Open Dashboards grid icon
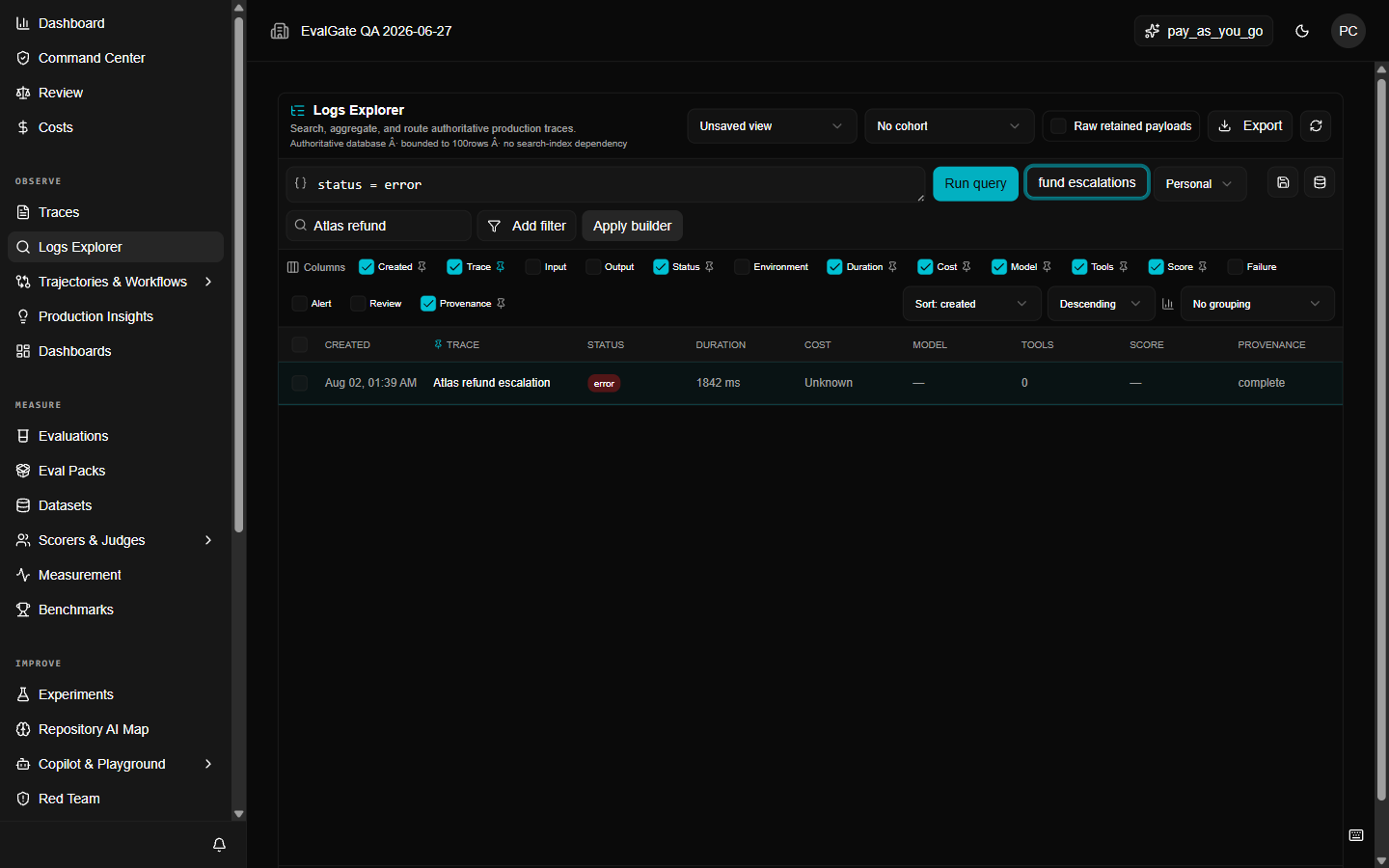The image size is (1389, 868). pos(23,351)
